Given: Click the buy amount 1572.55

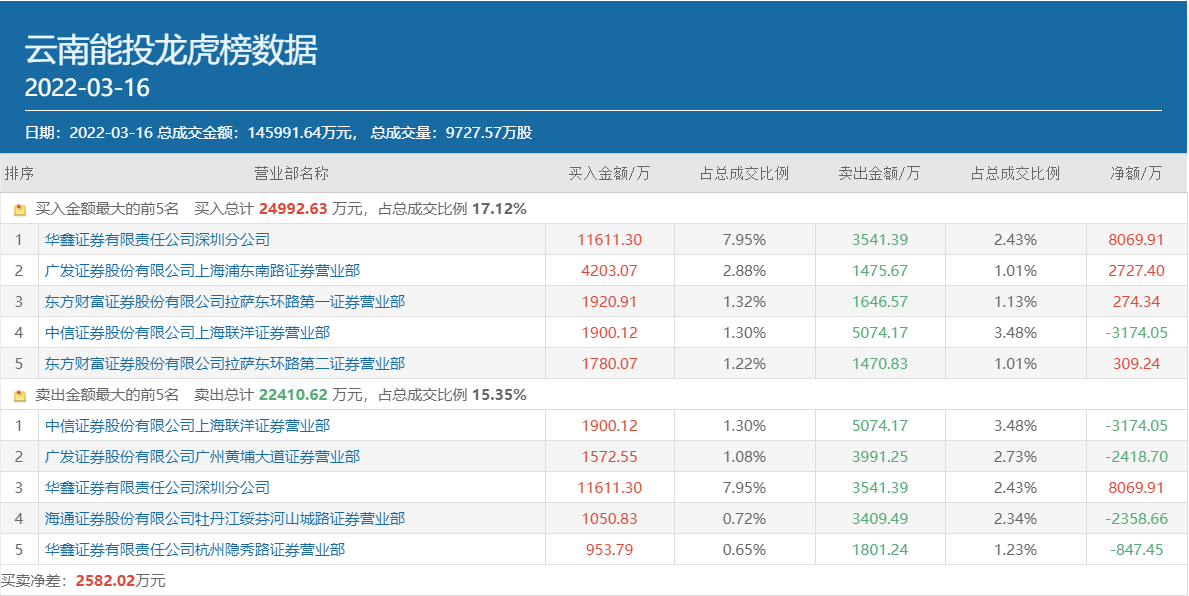Looking at the screenshot, I should [x=609, y=457].
